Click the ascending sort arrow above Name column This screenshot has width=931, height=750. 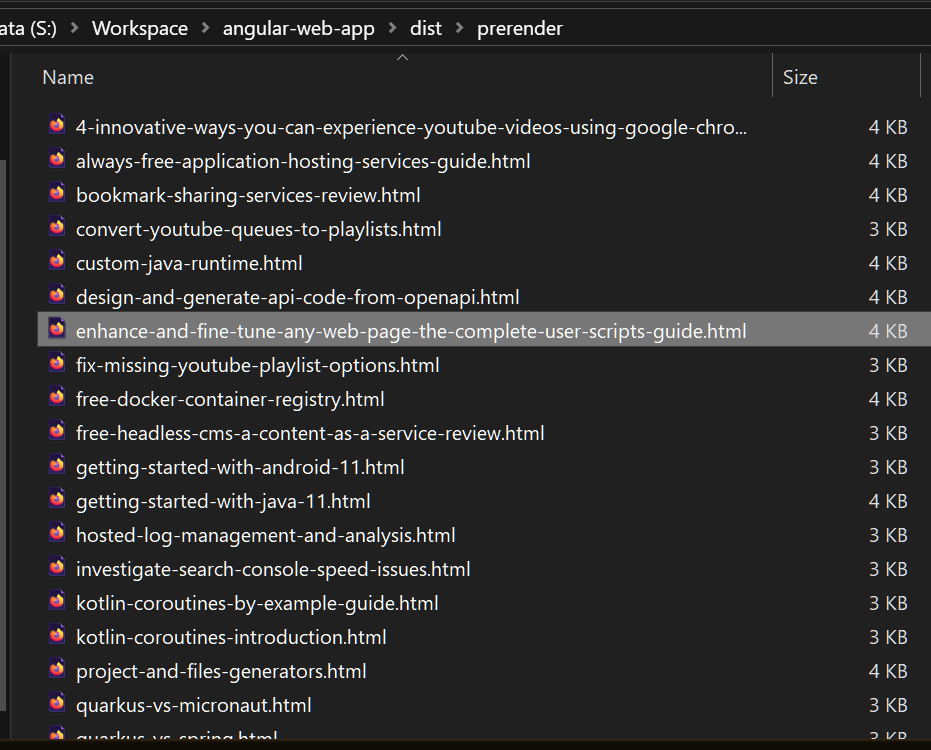[x=402, y=57]
